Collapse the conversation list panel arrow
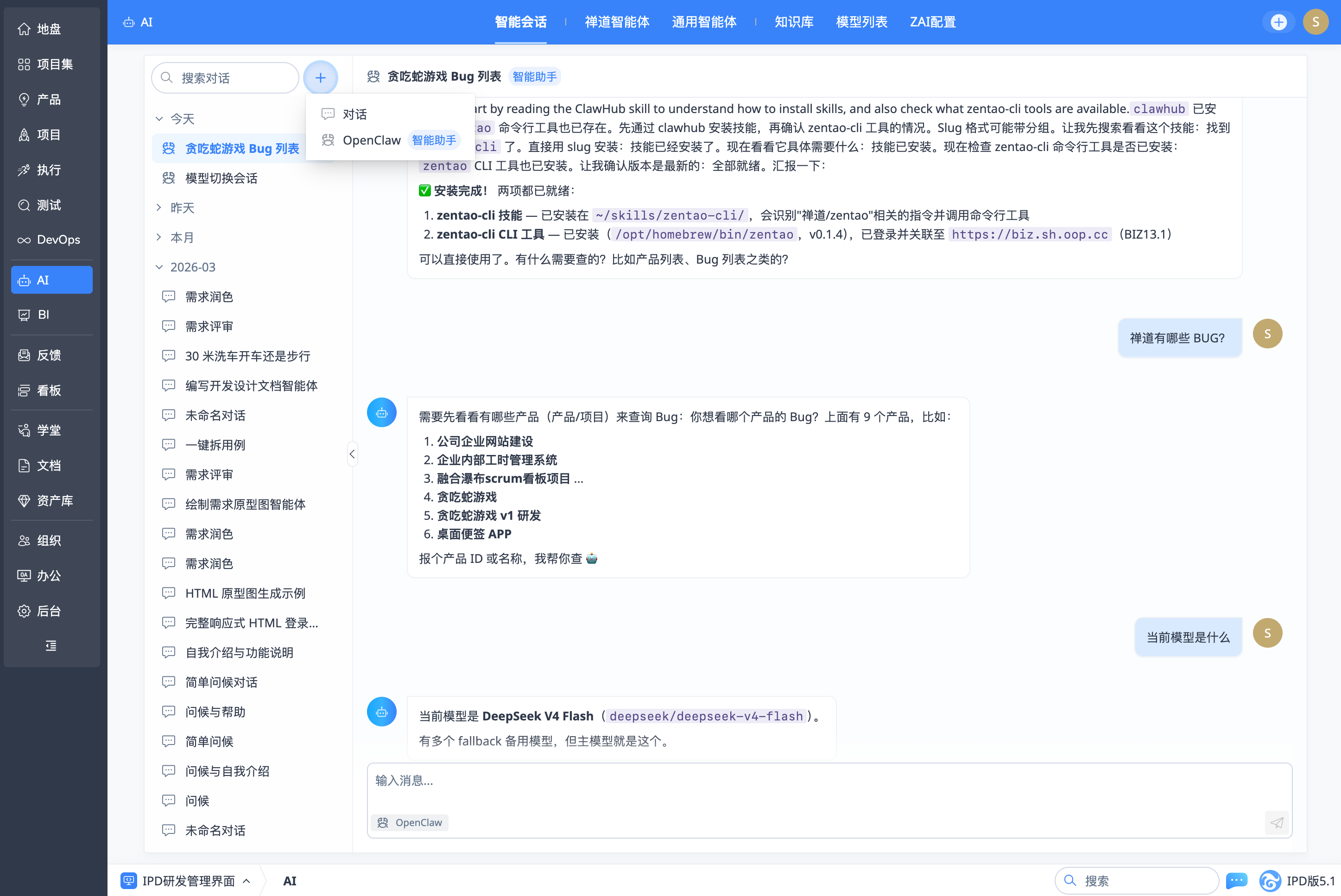The width and height of the screenshot is (1341, 896). [x=352, y=454]
